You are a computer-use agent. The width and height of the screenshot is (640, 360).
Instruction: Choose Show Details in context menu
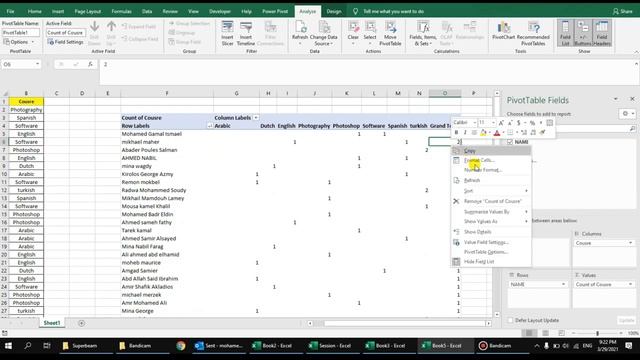[x=491, y=232]
